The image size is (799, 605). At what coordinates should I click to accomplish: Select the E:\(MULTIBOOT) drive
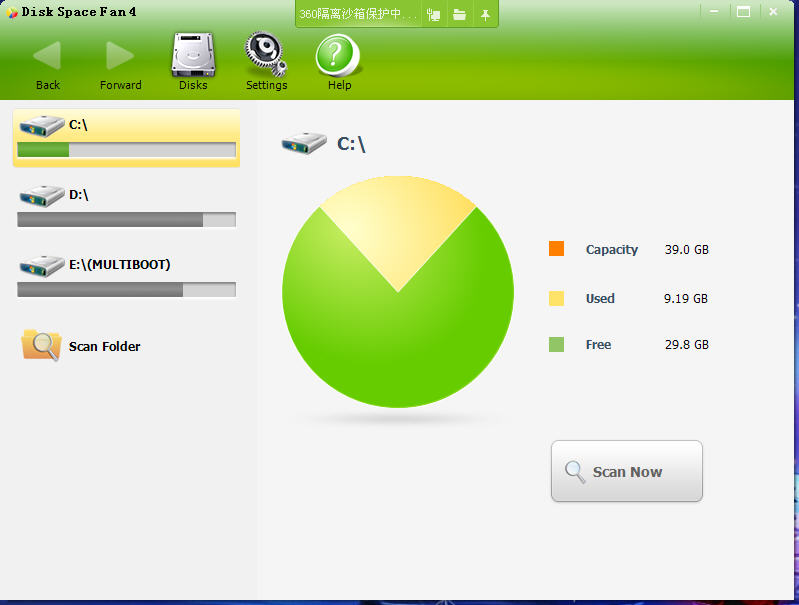click(126, 277)
